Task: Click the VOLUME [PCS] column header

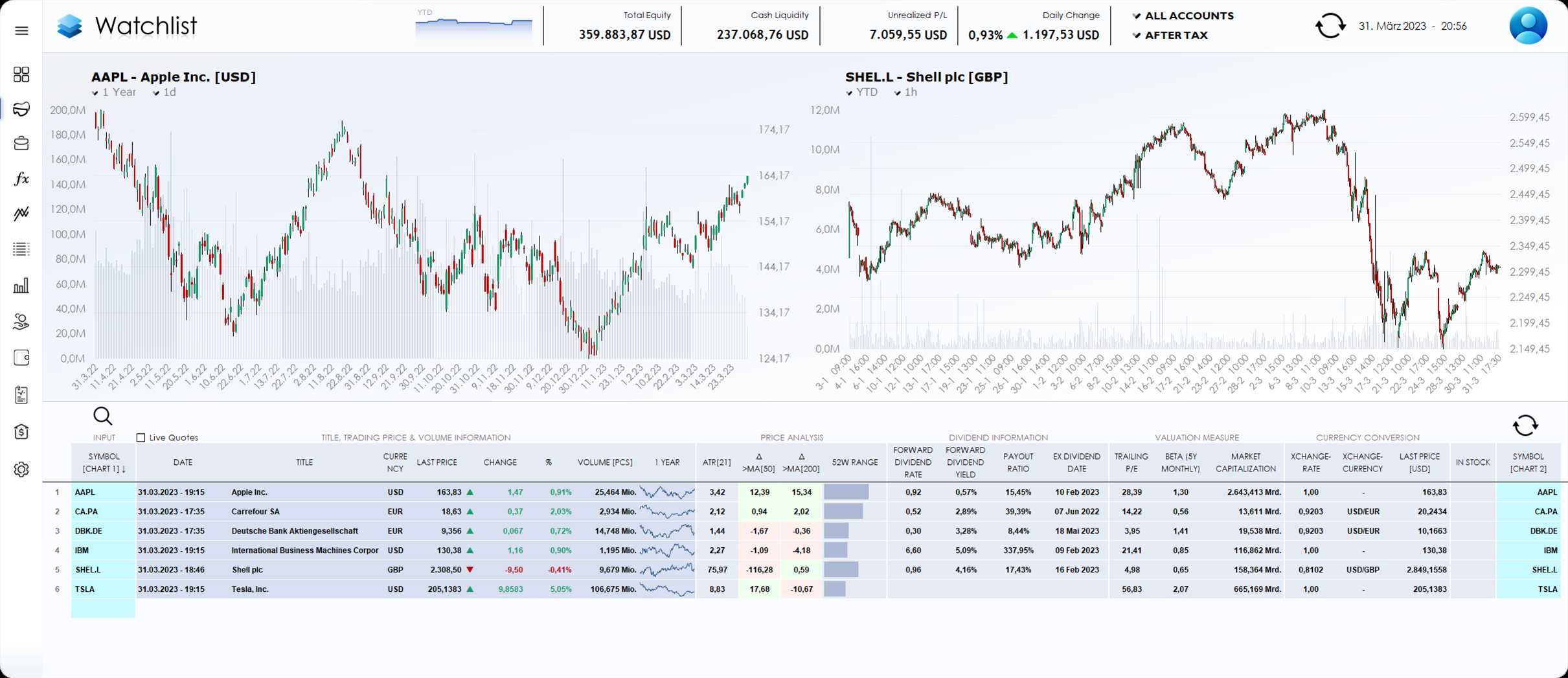Action: 605,462
